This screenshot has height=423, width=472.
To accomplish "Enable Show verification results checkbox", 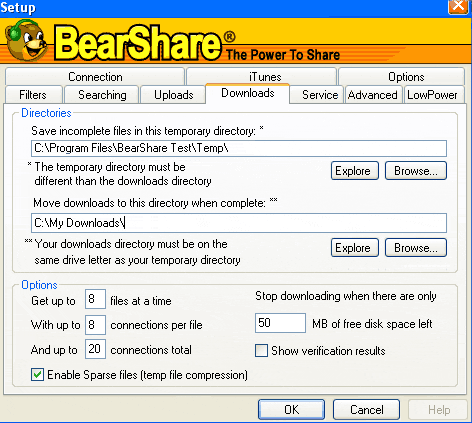I will click(261, 351).
